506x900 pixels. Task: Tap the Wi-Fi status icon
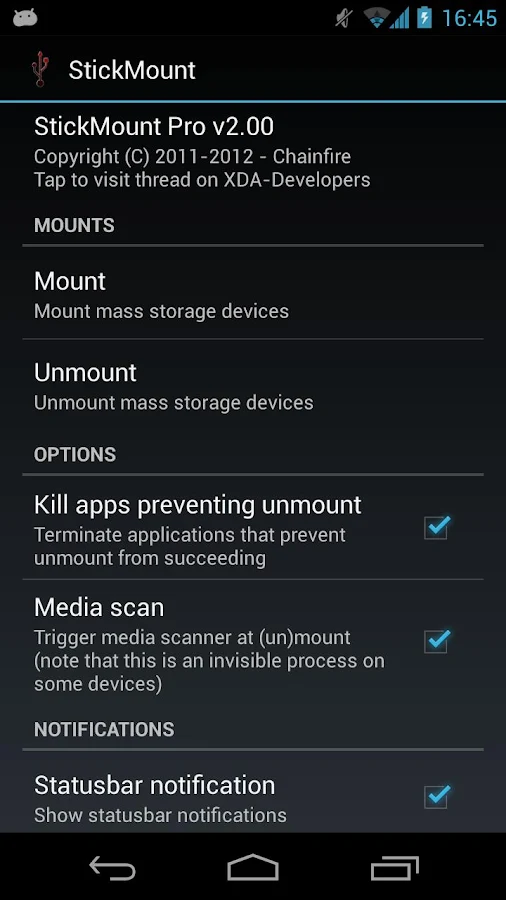coord(376,18)
